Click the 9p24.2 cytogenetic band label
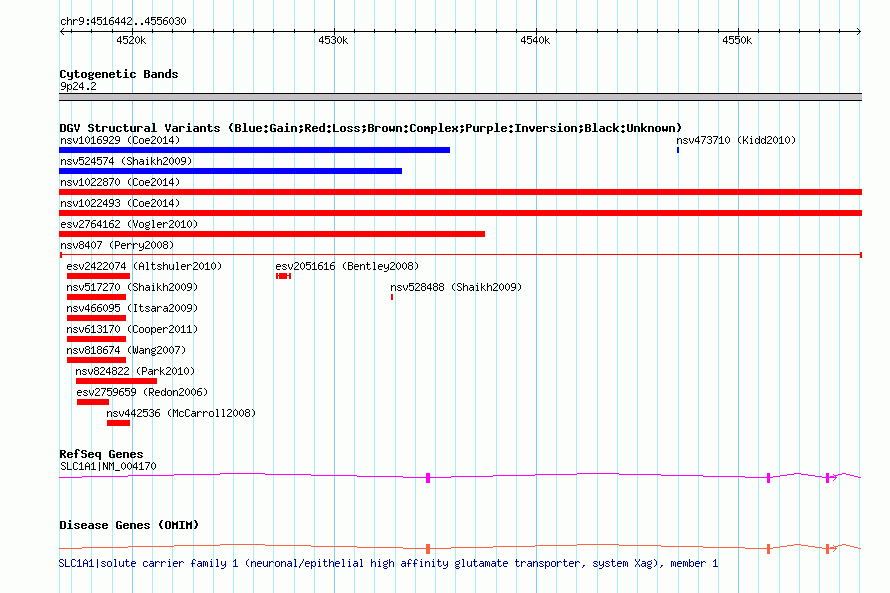Image resolution: width=890 pixels, height=593 pixels. pos(78,86)
